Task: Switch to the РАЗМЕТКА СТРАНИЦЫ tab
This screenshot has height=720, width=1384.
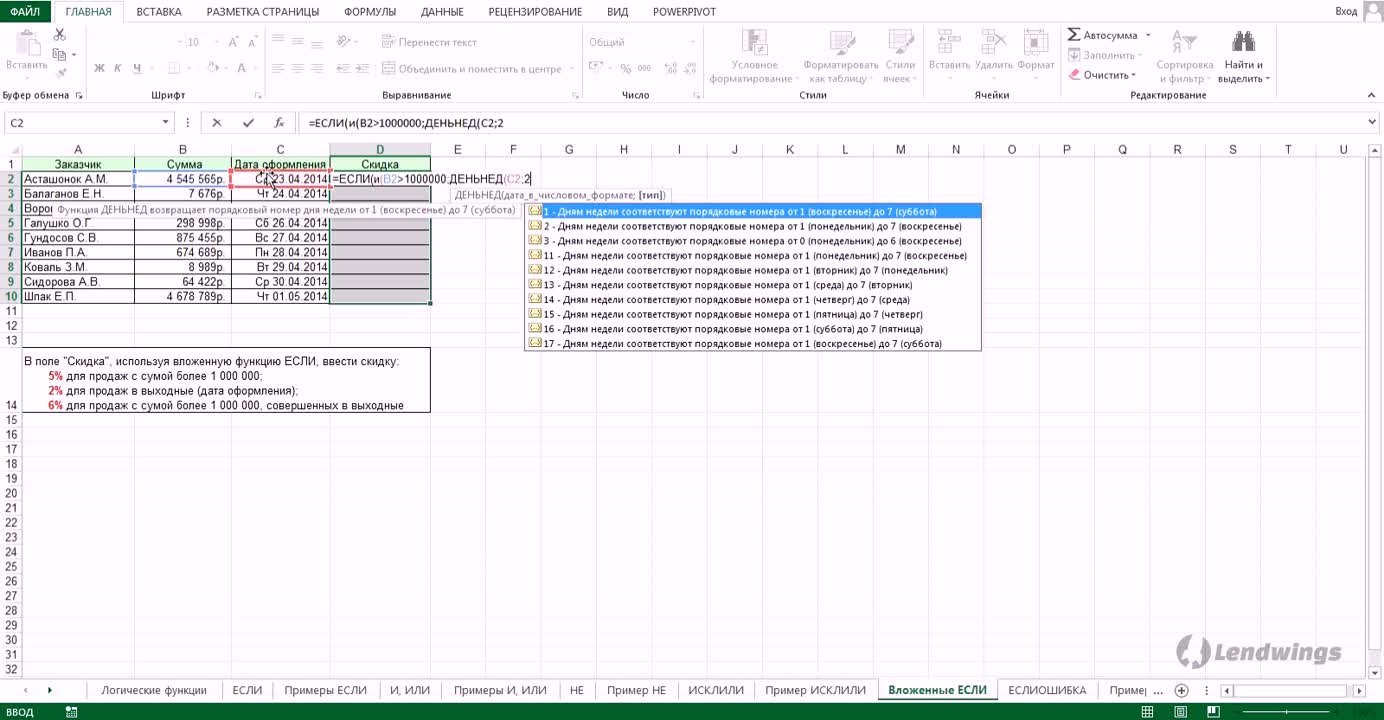Action: [x=263, y=12]
